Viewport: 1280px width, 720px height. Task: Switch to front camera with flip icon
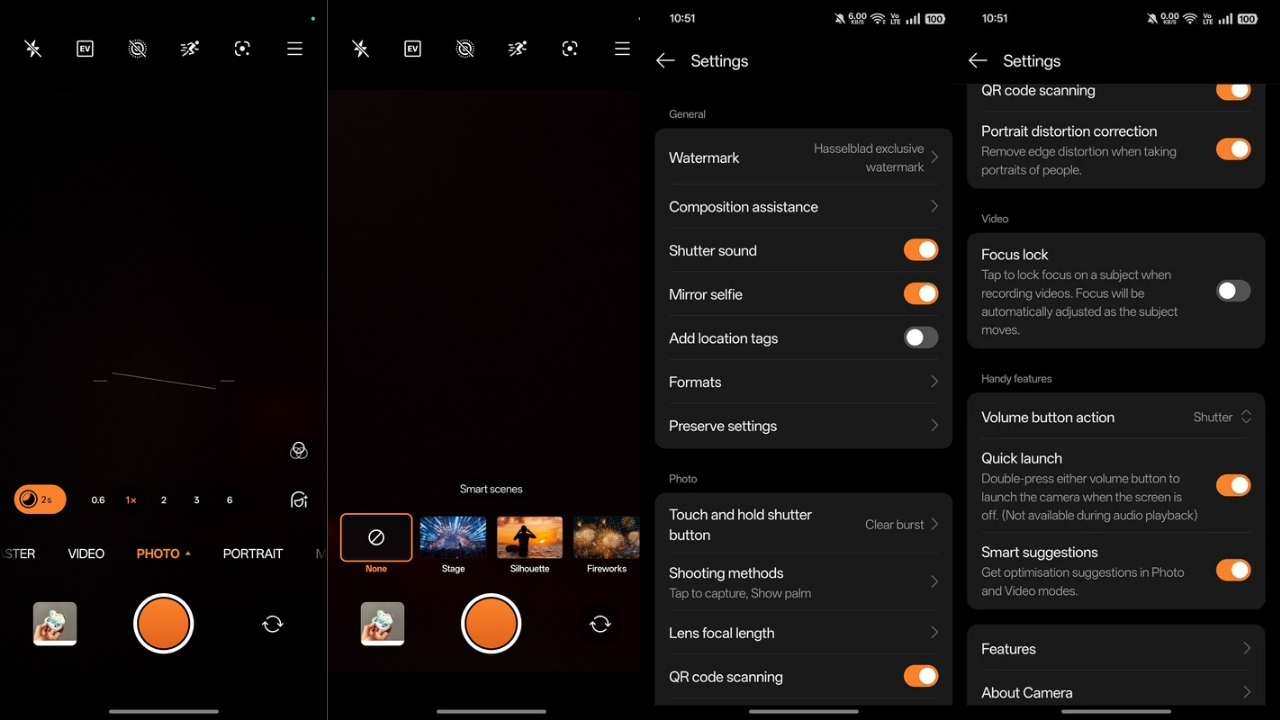272,623
